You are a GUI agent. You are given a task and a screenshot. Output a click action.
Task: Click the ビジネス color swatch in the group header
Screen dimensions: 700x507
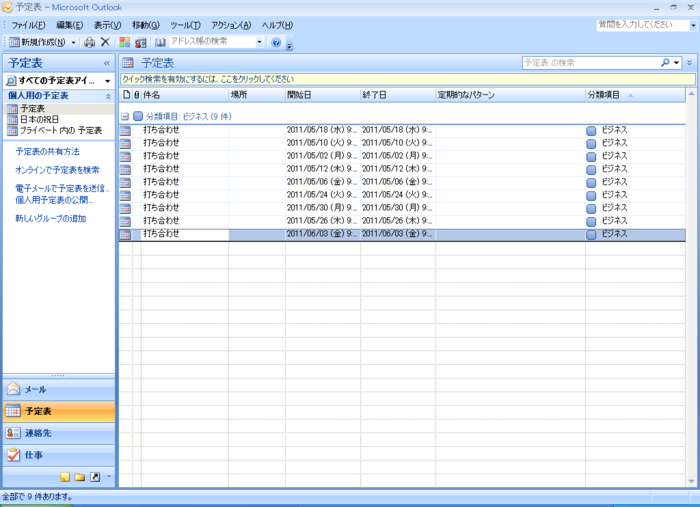(138, 116)
